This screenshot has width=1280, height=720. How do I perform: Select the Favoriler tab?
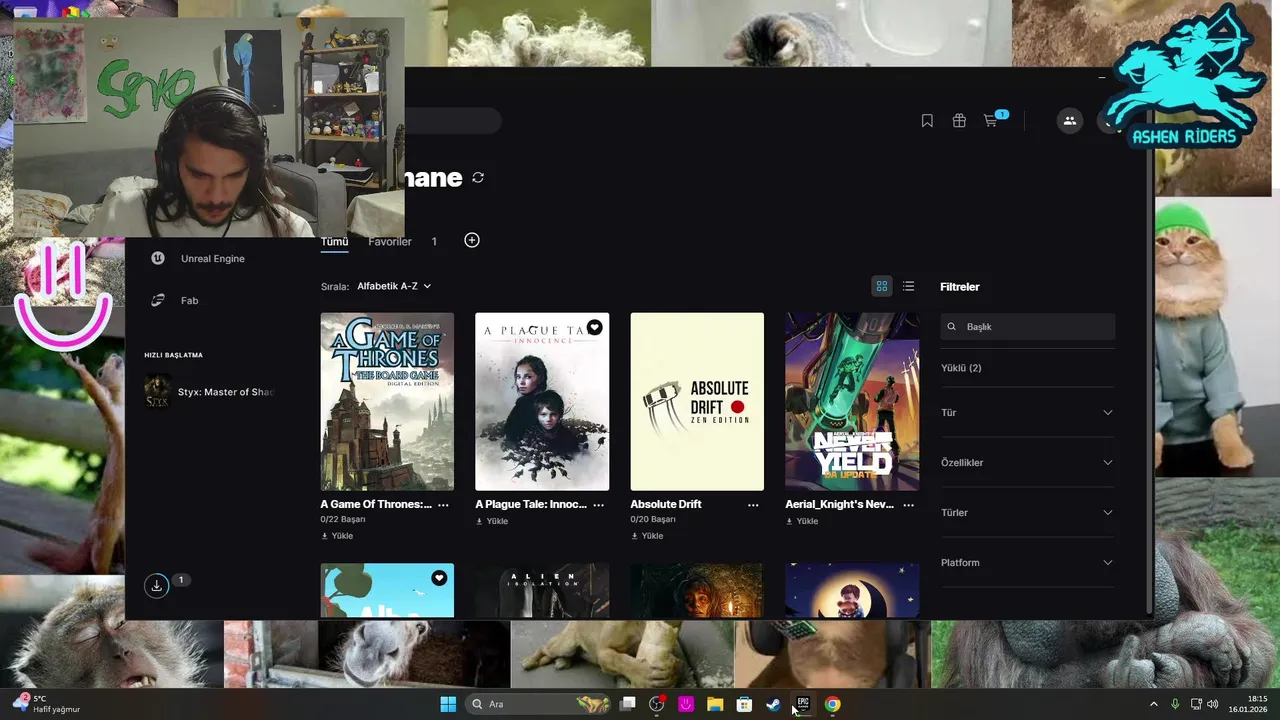pos(390,242)
